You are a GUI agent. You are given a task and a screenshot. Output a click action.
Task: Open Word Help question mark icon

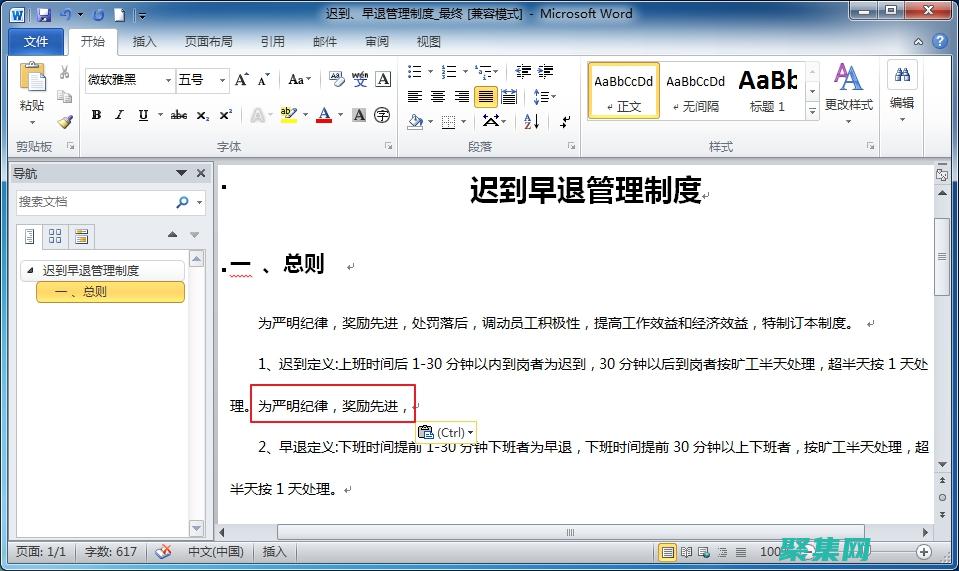point(939,42)
